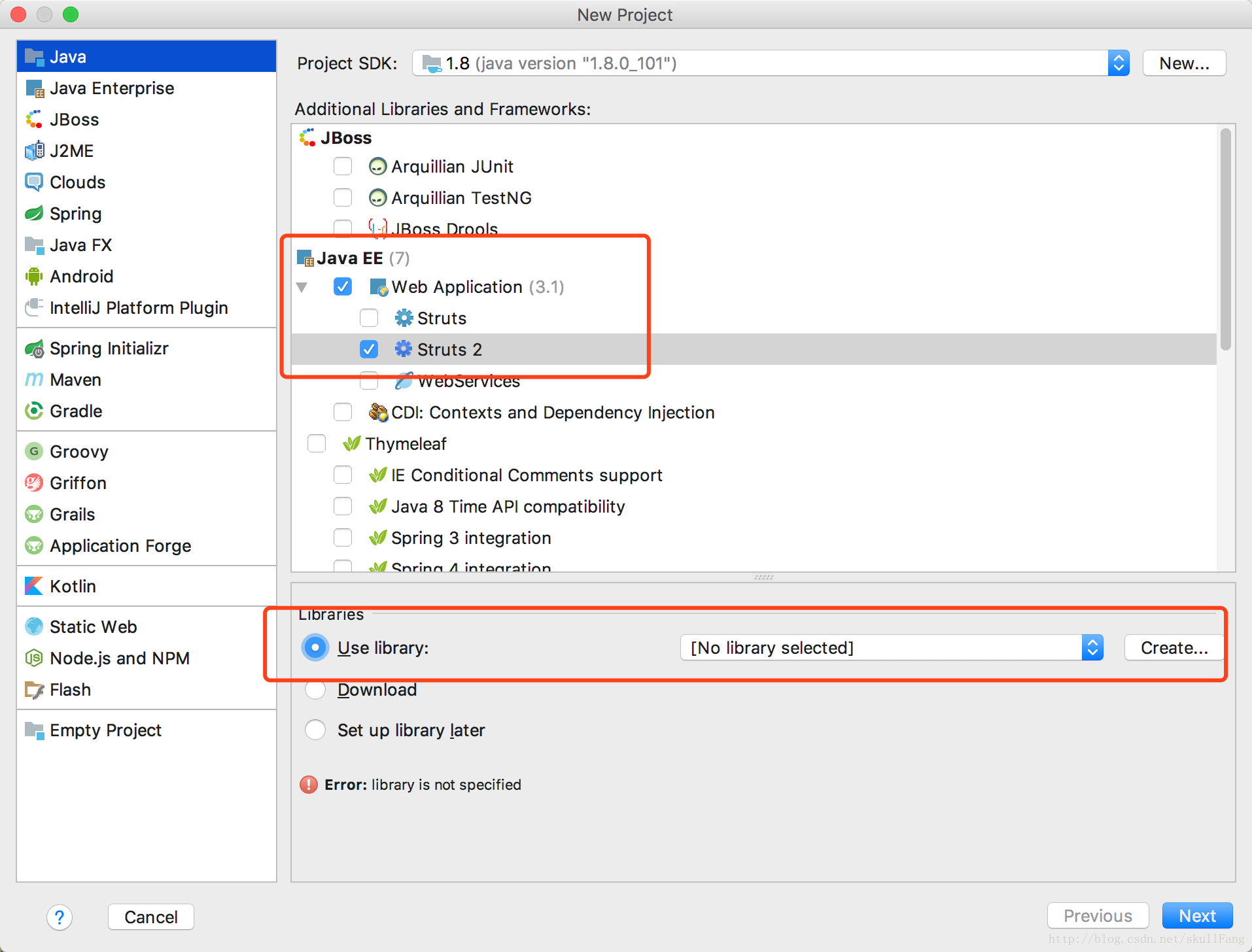
Task: Click the CDI Contexts injection icon
Action: click(x=378, y=412)
